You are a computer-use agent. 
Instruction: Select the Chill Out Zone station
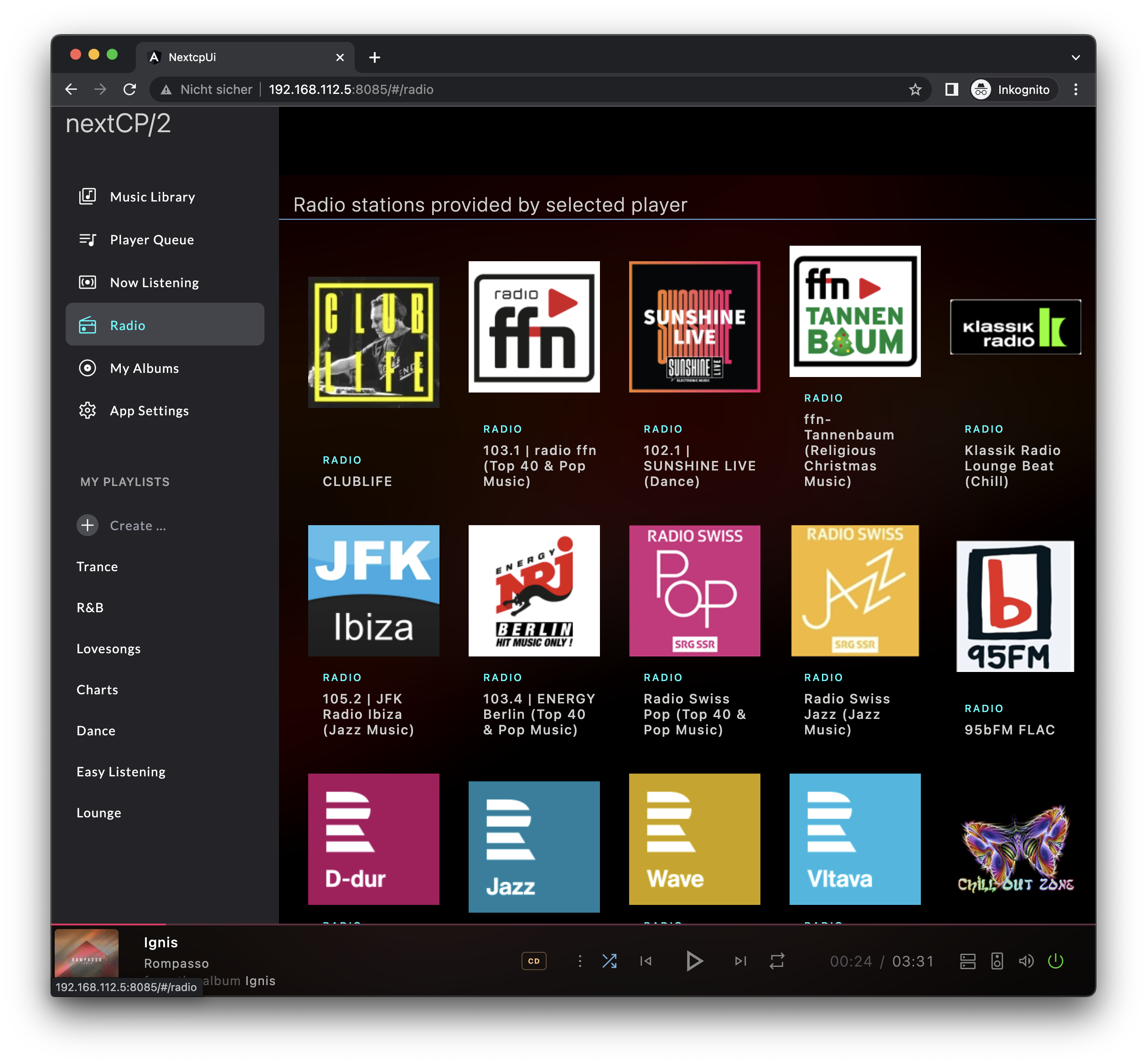pyautogui.click(x=1015, y=850)
